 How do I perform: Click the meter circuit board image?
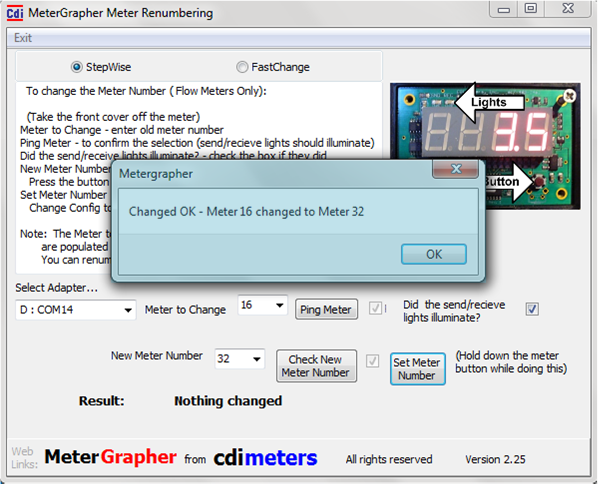coord(485,146)
